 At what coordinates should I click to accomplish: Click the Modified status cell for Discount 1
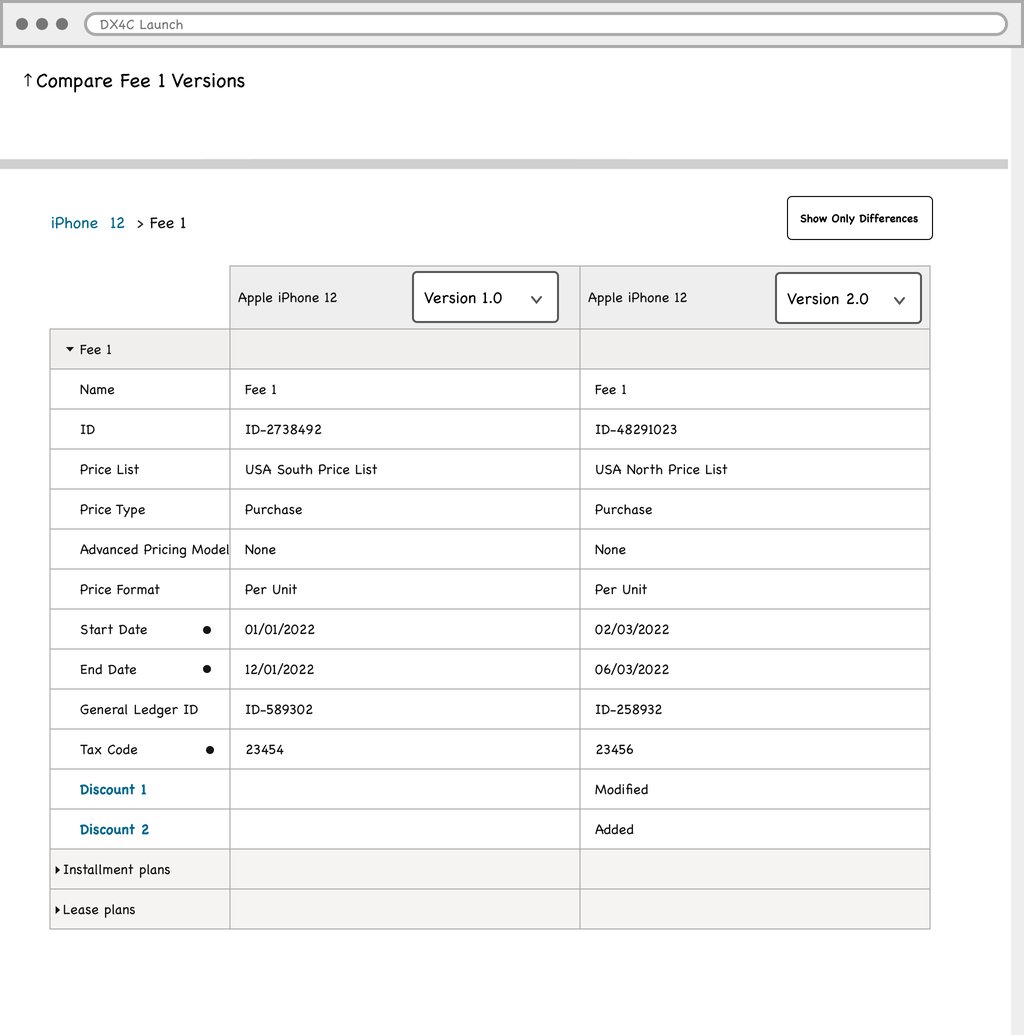pos(621,790)
